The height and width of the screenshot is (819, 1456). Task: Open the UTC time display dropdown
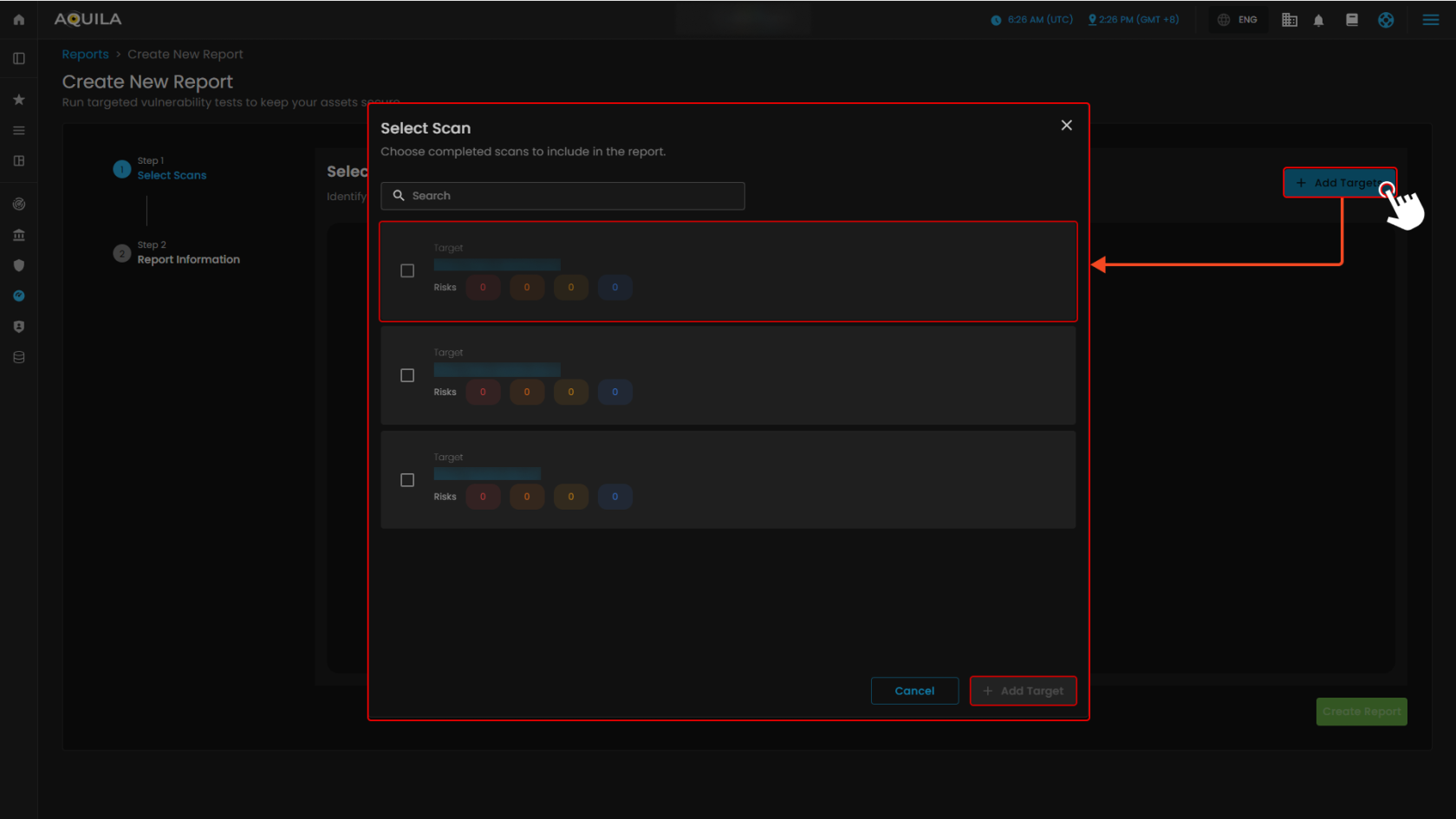coord(1031,19)
